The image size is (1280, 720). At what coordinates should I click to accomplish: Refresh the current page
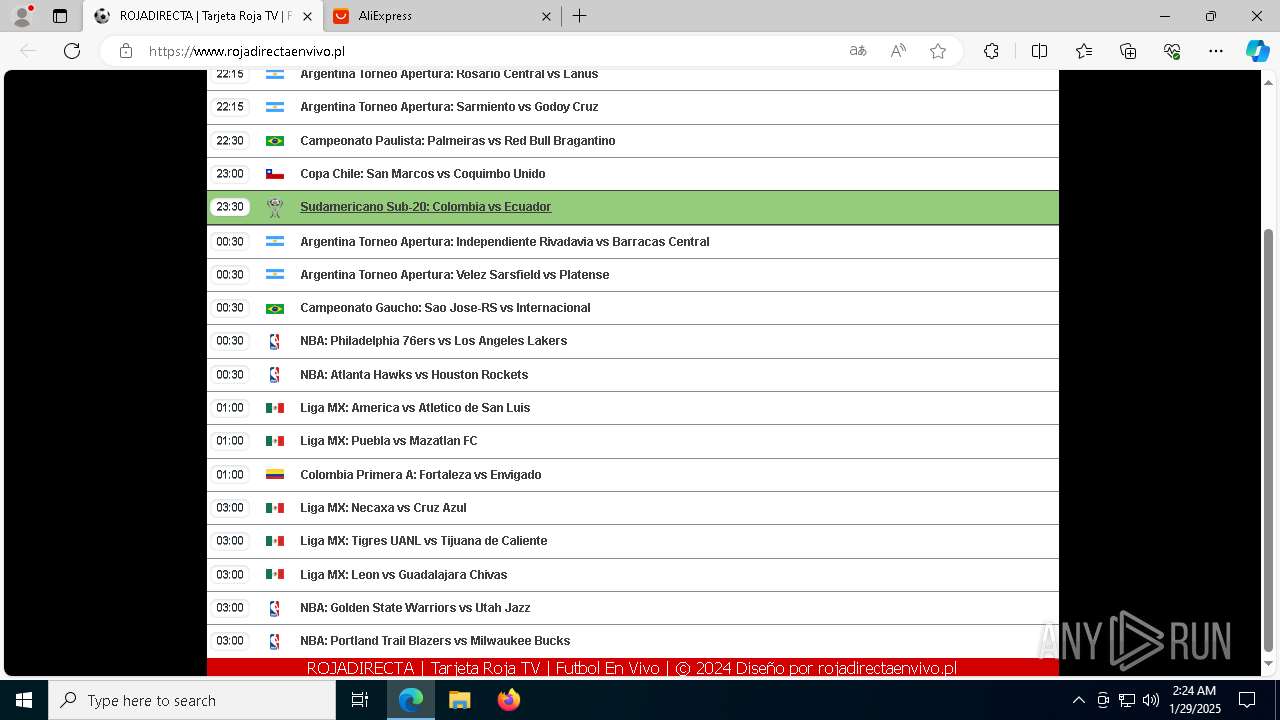(72, 51)
